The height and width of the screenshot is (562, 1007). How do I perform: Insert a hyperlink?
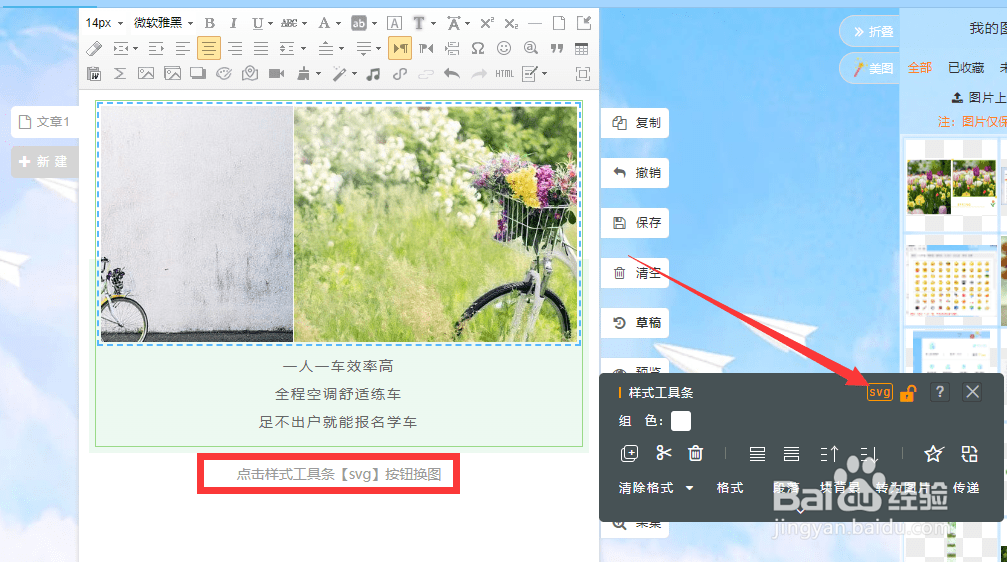tap(399, 74)
